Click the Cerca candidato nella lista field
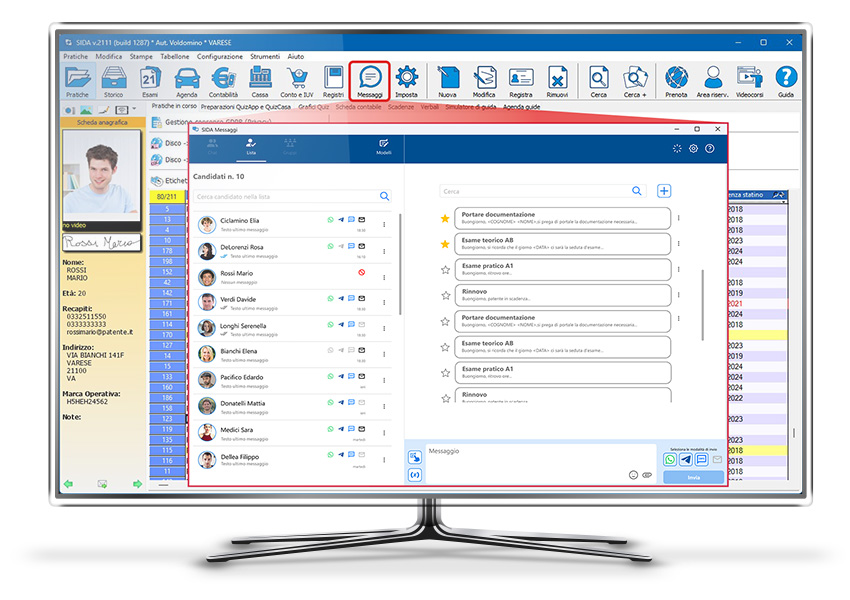Screen dimensions: 850x600 285,197
